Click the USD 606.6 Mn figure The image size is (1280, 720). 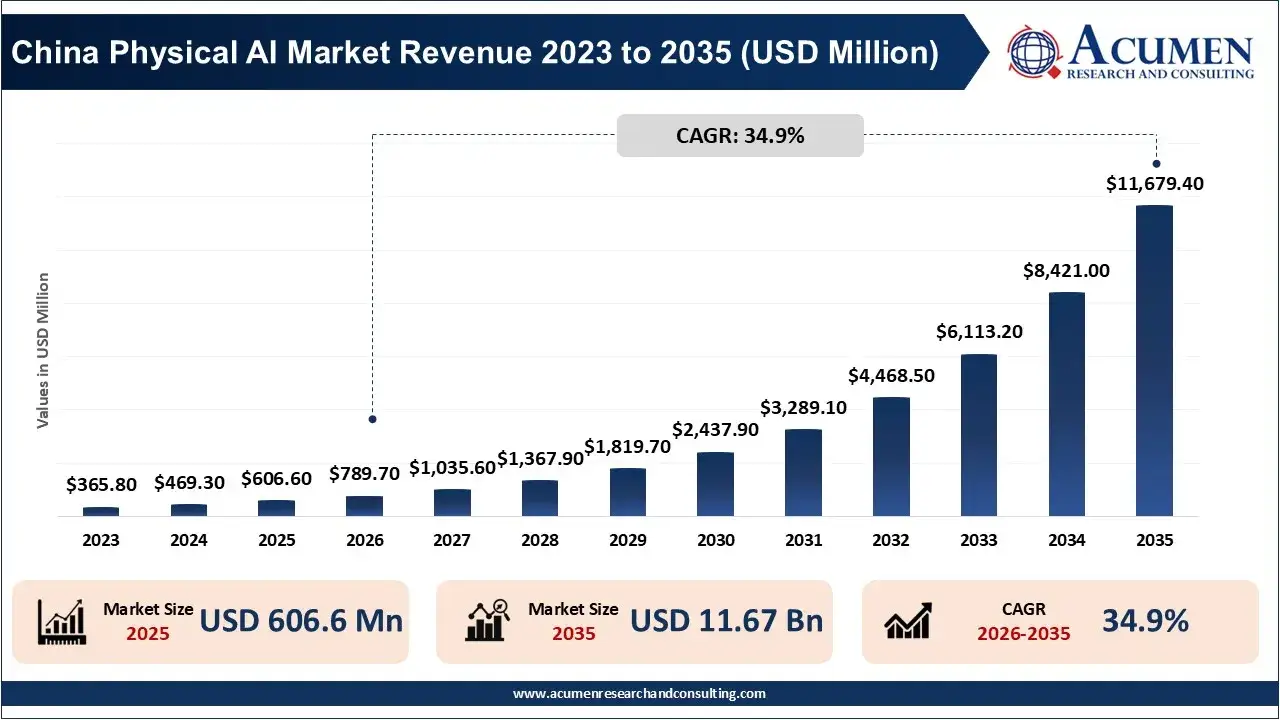[301, 621]
